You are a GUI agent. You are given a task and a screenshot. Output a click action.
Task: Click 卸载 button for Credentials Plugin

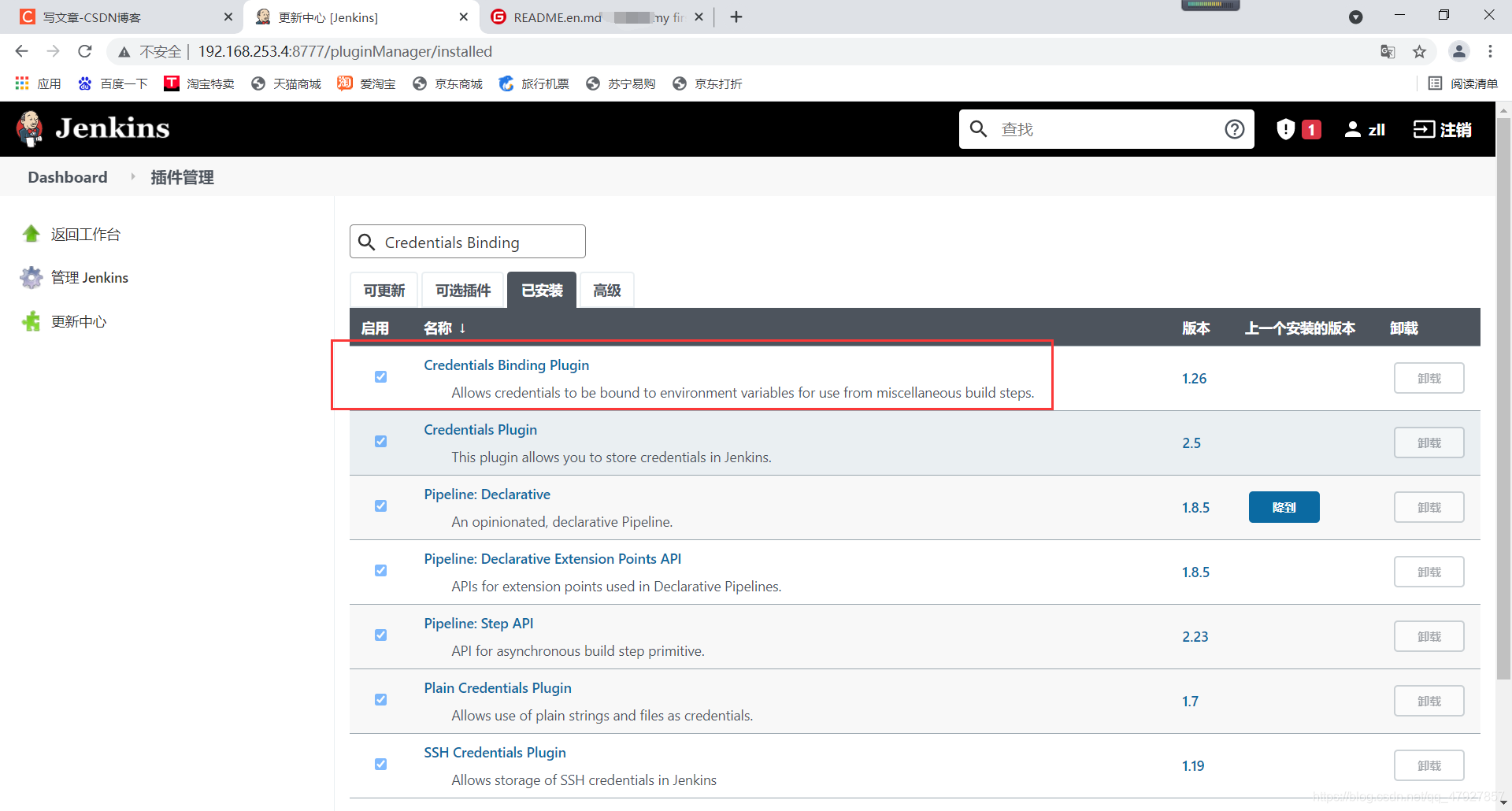[1429, 443]
